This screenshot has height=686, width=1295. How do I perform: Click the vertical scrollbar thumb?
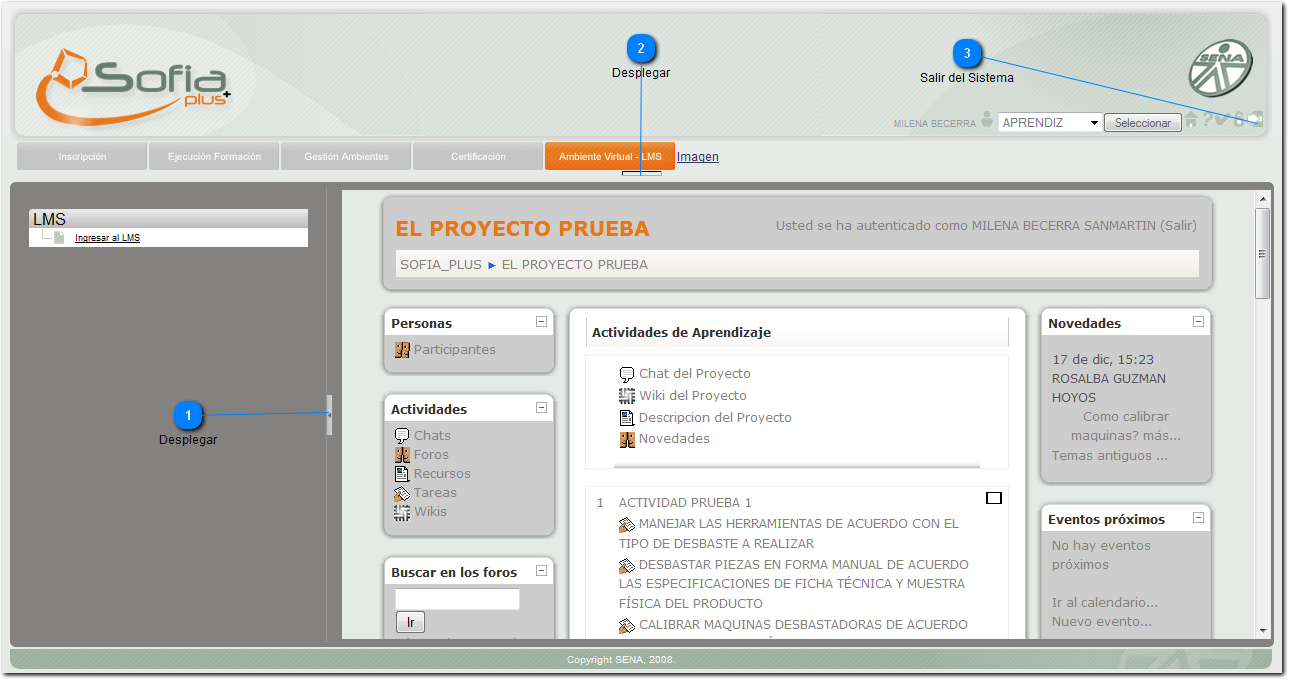1263,253
